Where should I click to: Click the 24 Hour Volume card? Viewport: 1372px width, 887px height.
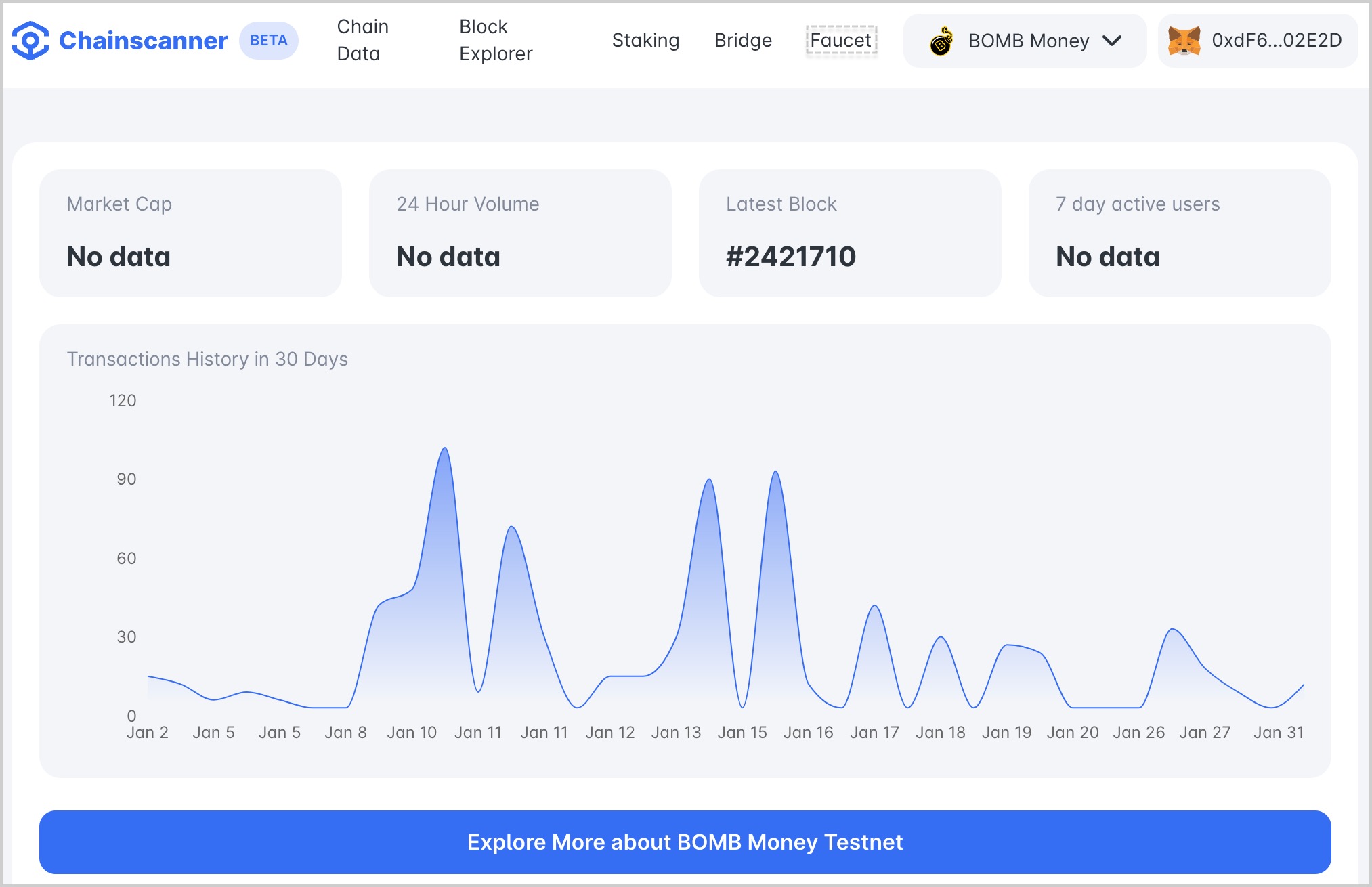(x=520, y=233)
